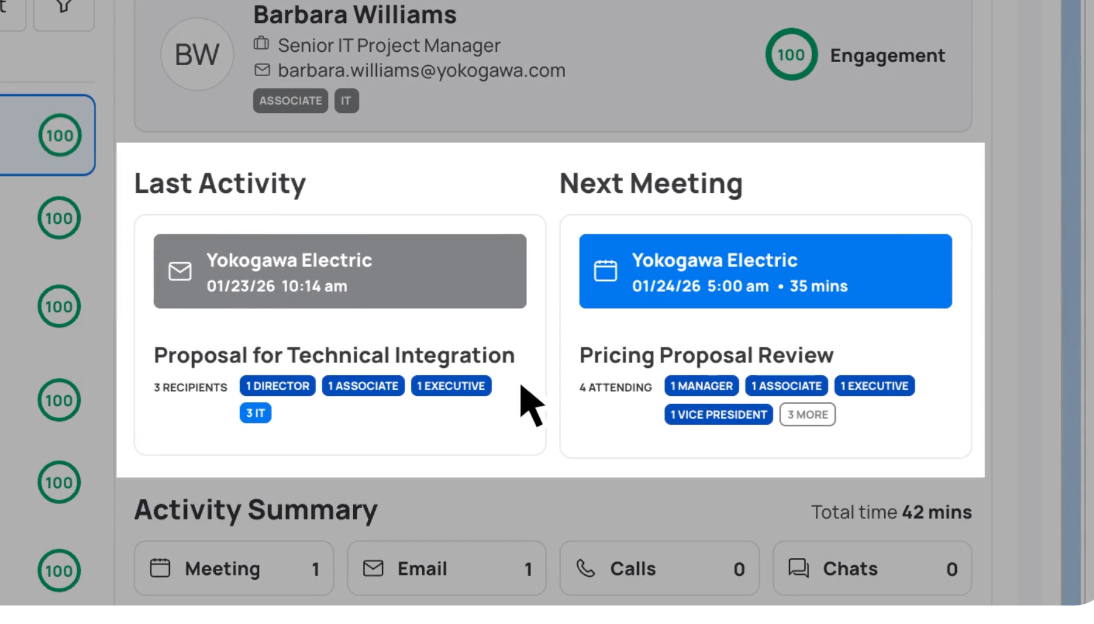1094x624 pixels.
Task: Open barbara.williams@yokogawa.com email address
Action: (421, 70)
